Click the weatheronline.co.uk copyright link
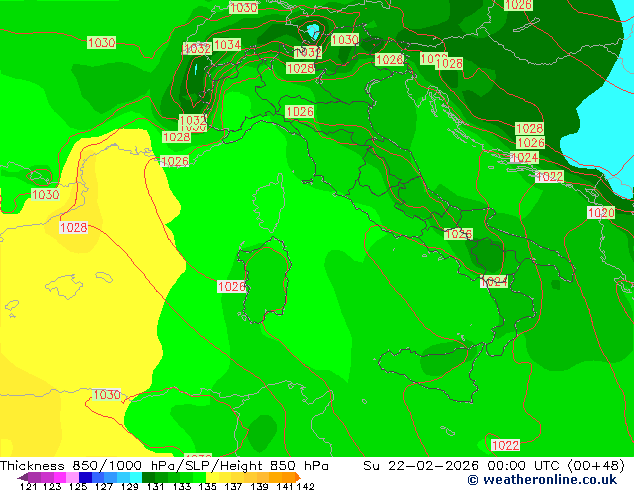 [542, 480]
